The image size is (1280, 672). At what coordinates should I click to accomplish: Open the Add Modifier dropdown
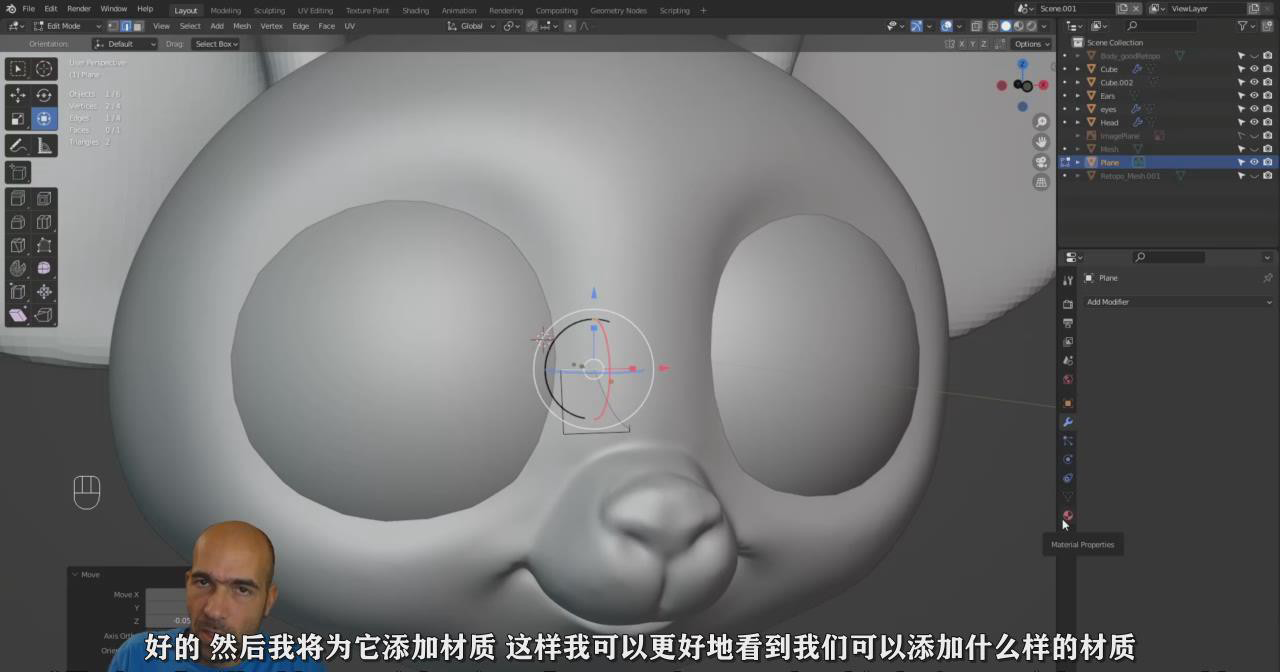pyautogui.click(x=1179, y=302)
